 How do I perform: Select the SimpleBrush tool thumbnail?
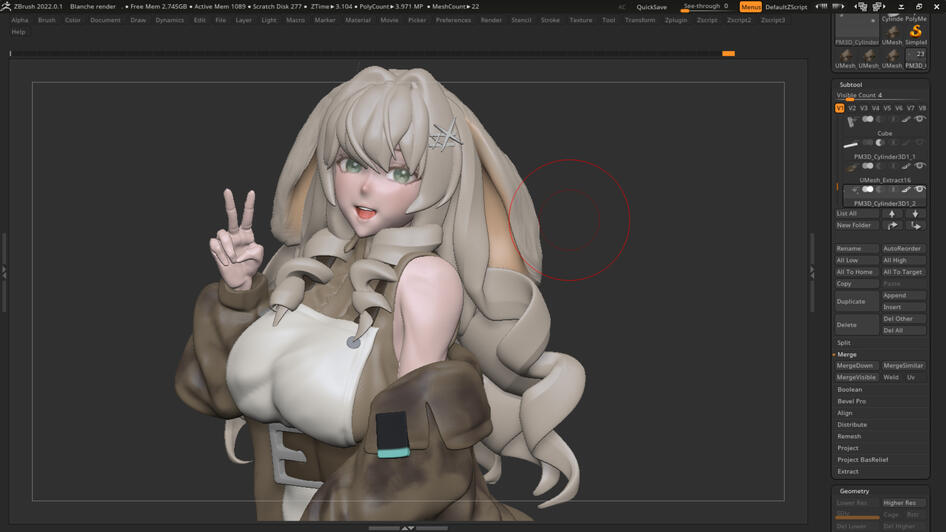tap(916, 33)
